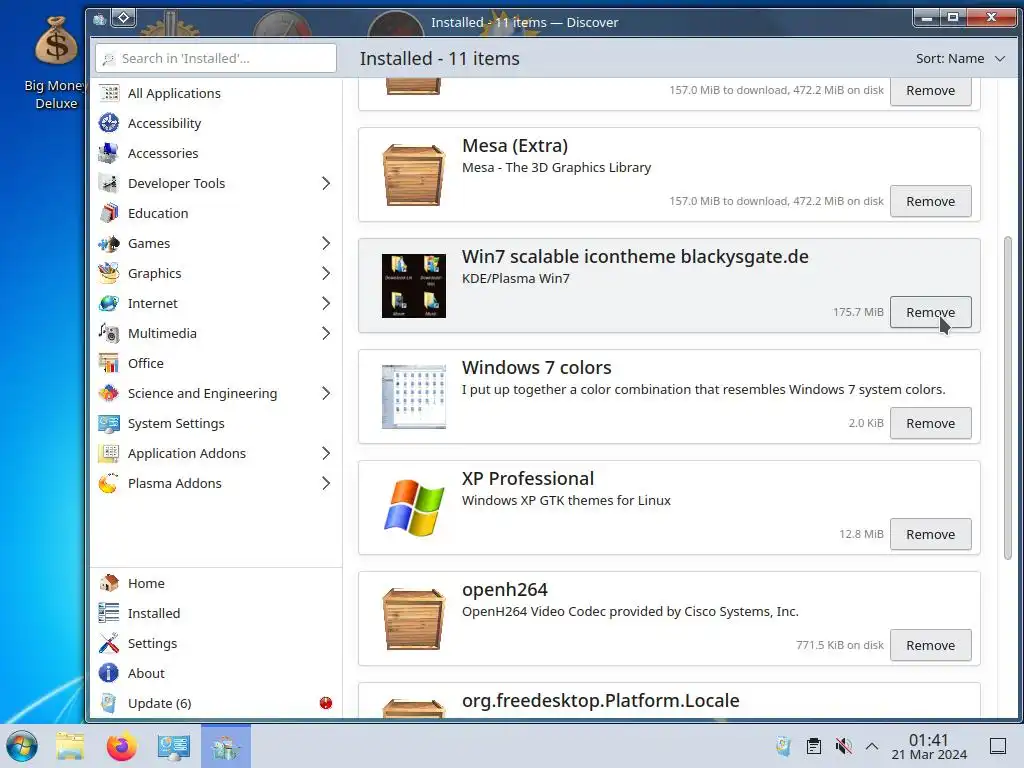Click the About info icon
1024x768 pixels.
109,673
